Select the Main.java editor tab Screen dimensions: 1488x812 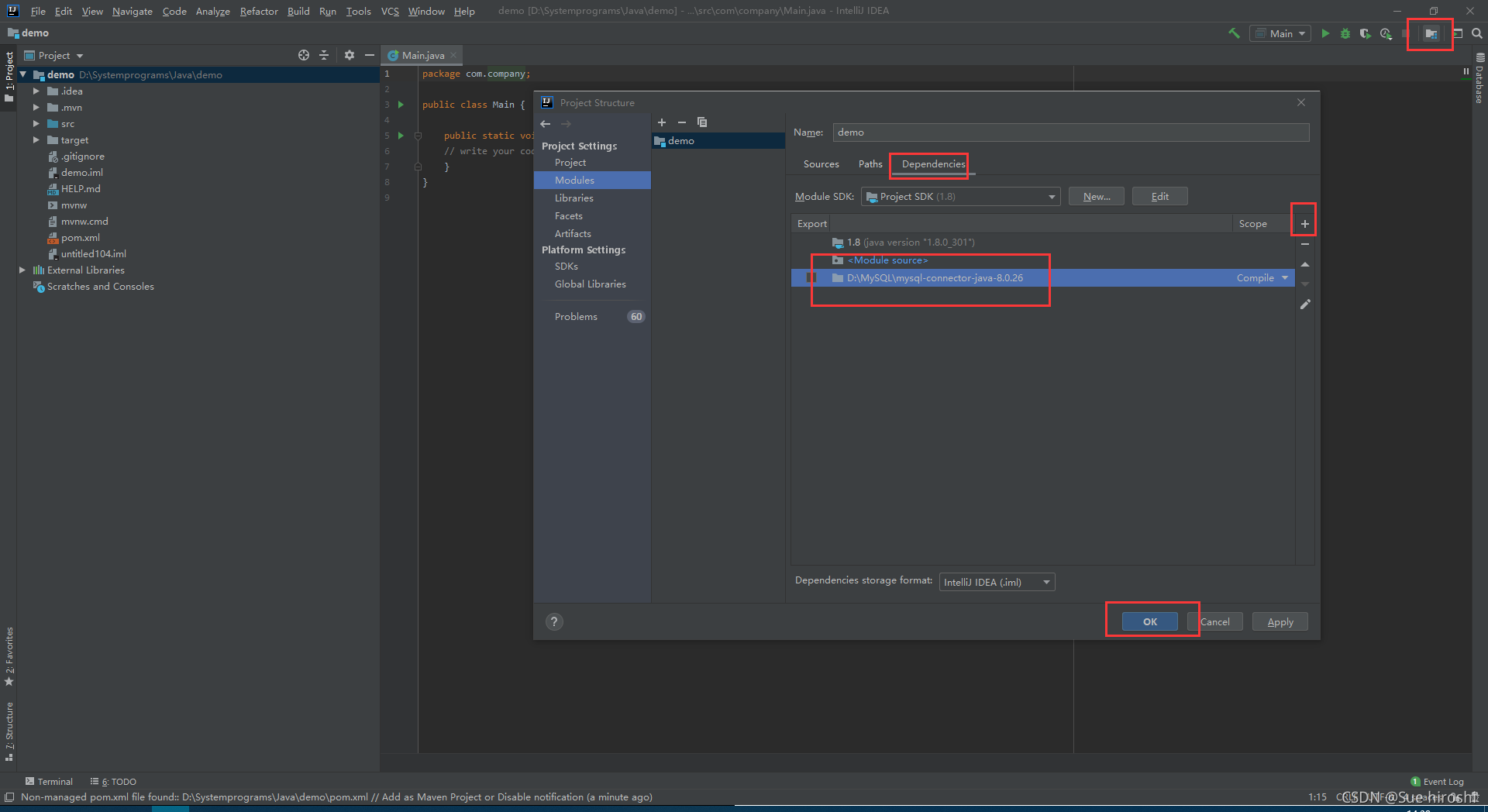tap(423, 55)
